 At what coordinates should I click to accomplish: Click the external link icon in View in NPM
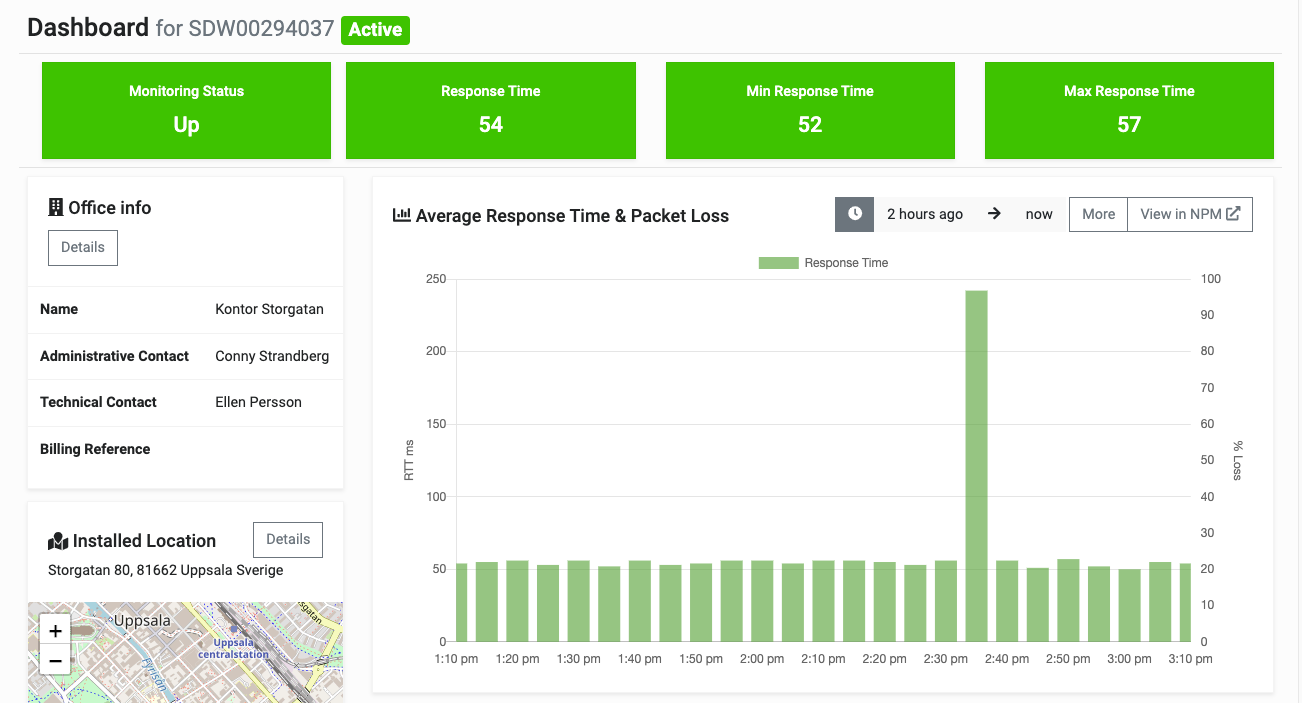(x=1234, y=213)
